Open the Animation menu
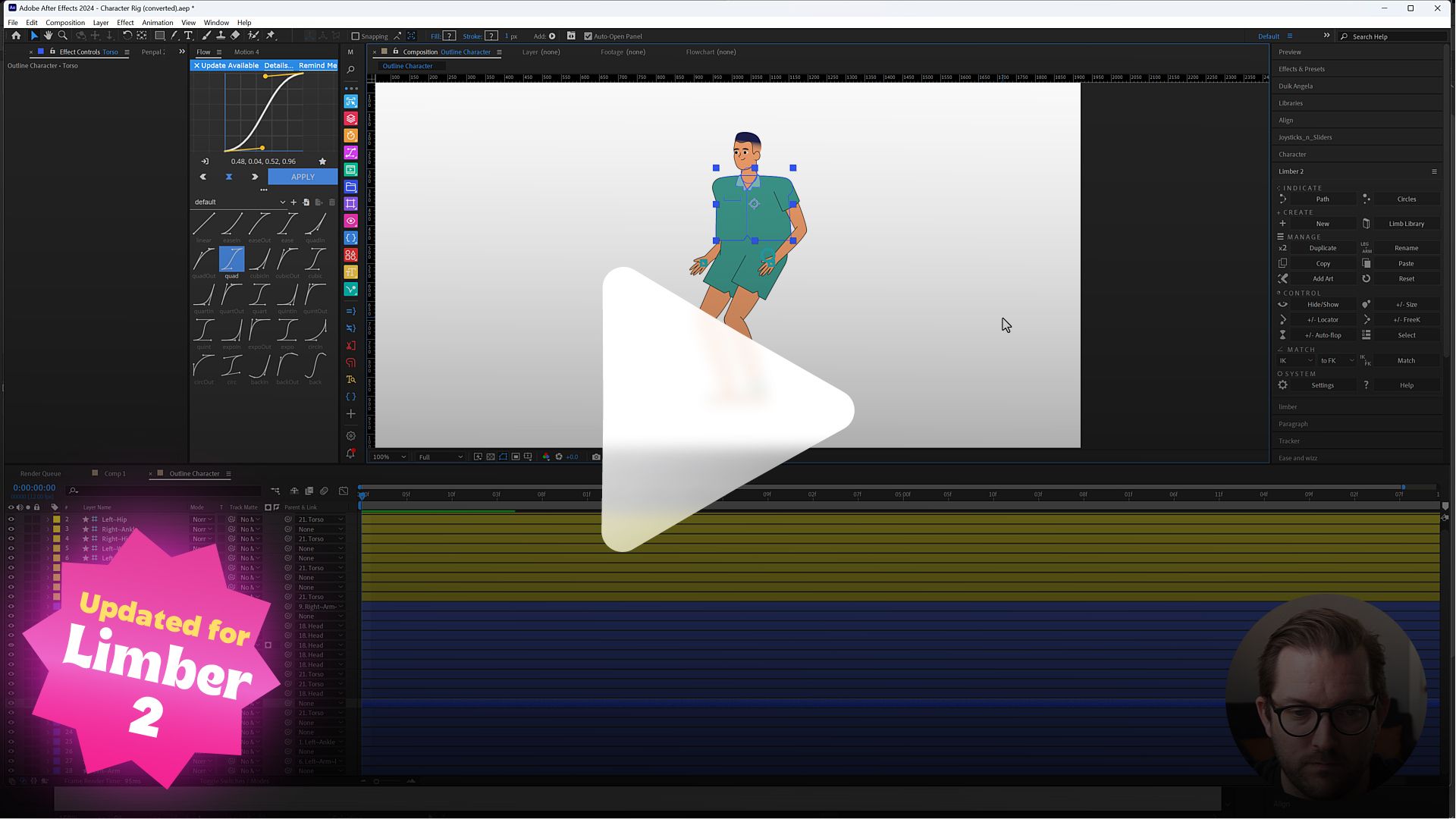This screenshot has height=819, width=1456. [157, 23]
